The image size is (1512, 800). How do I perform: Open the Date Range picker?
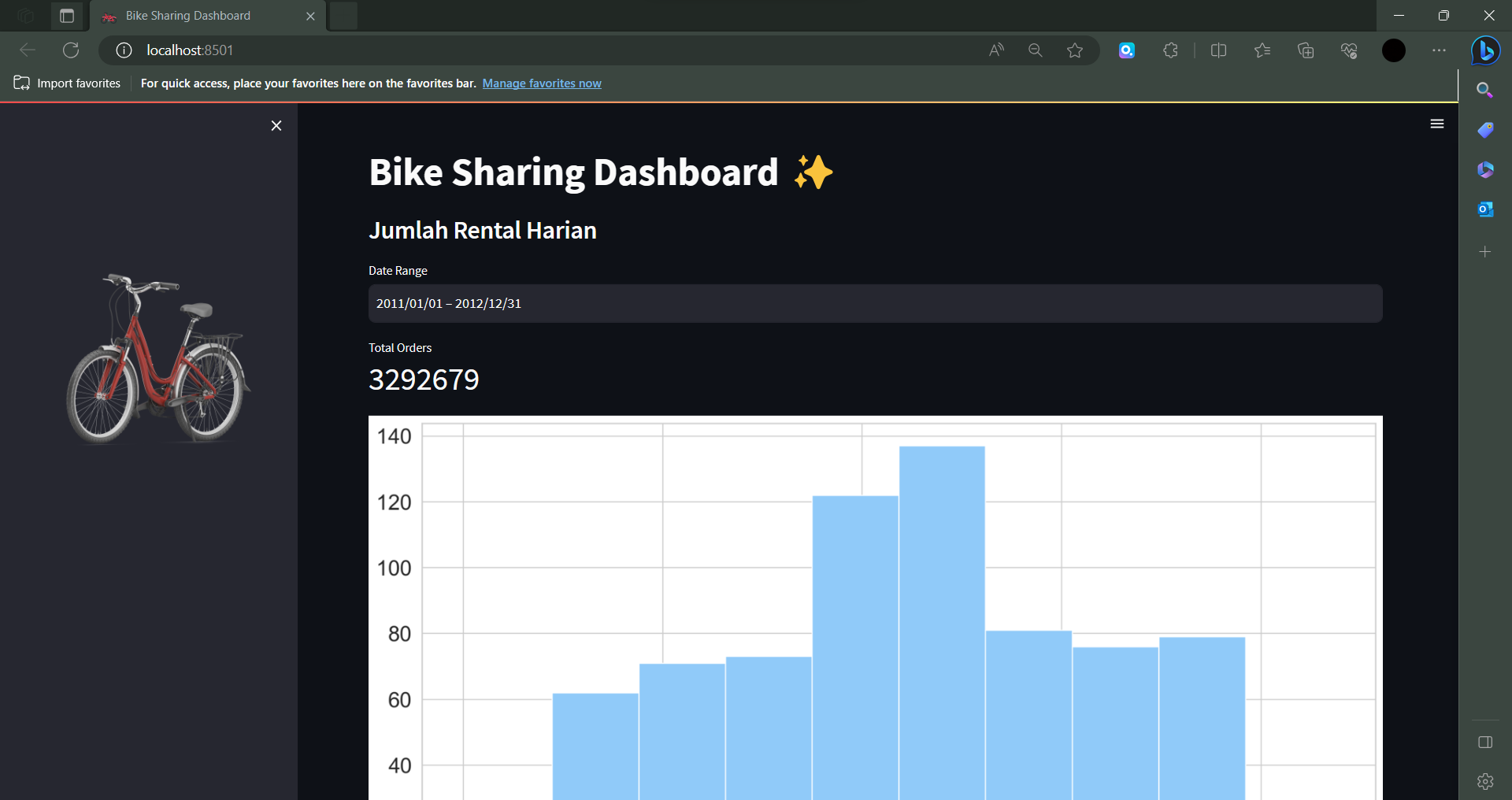pos(874,303)
